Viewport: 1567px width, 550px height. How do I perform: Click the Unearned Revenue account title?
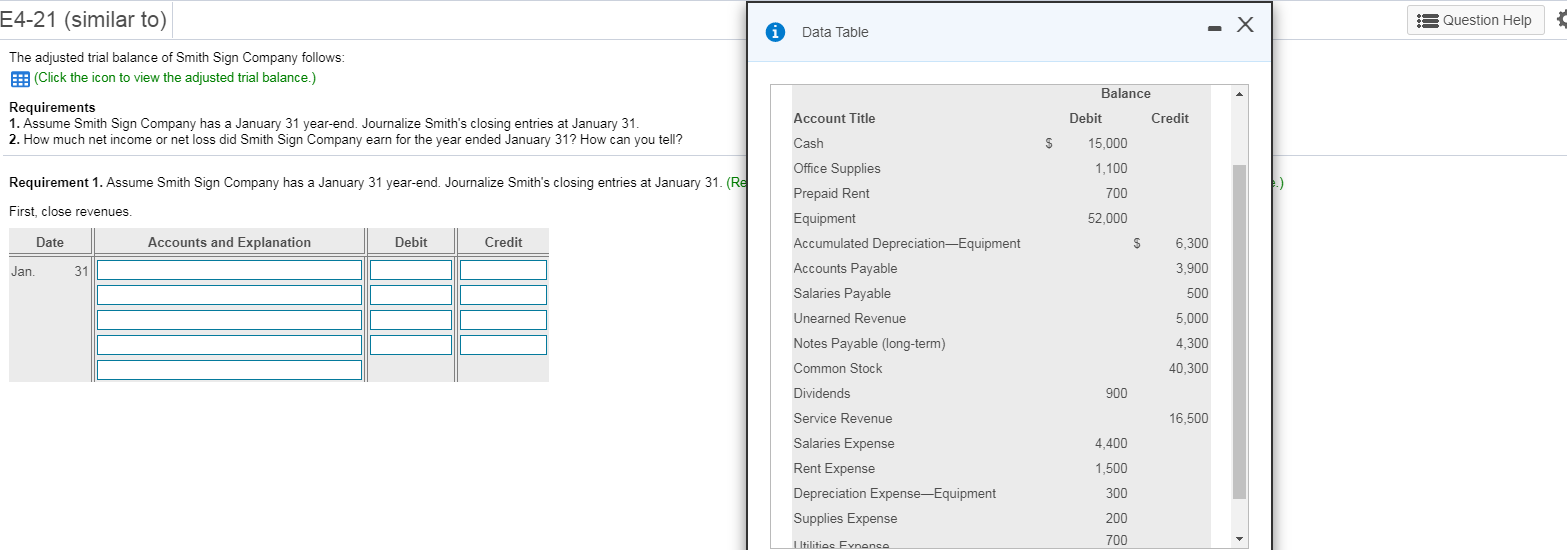pyautogui.click(x=849, y=318)
